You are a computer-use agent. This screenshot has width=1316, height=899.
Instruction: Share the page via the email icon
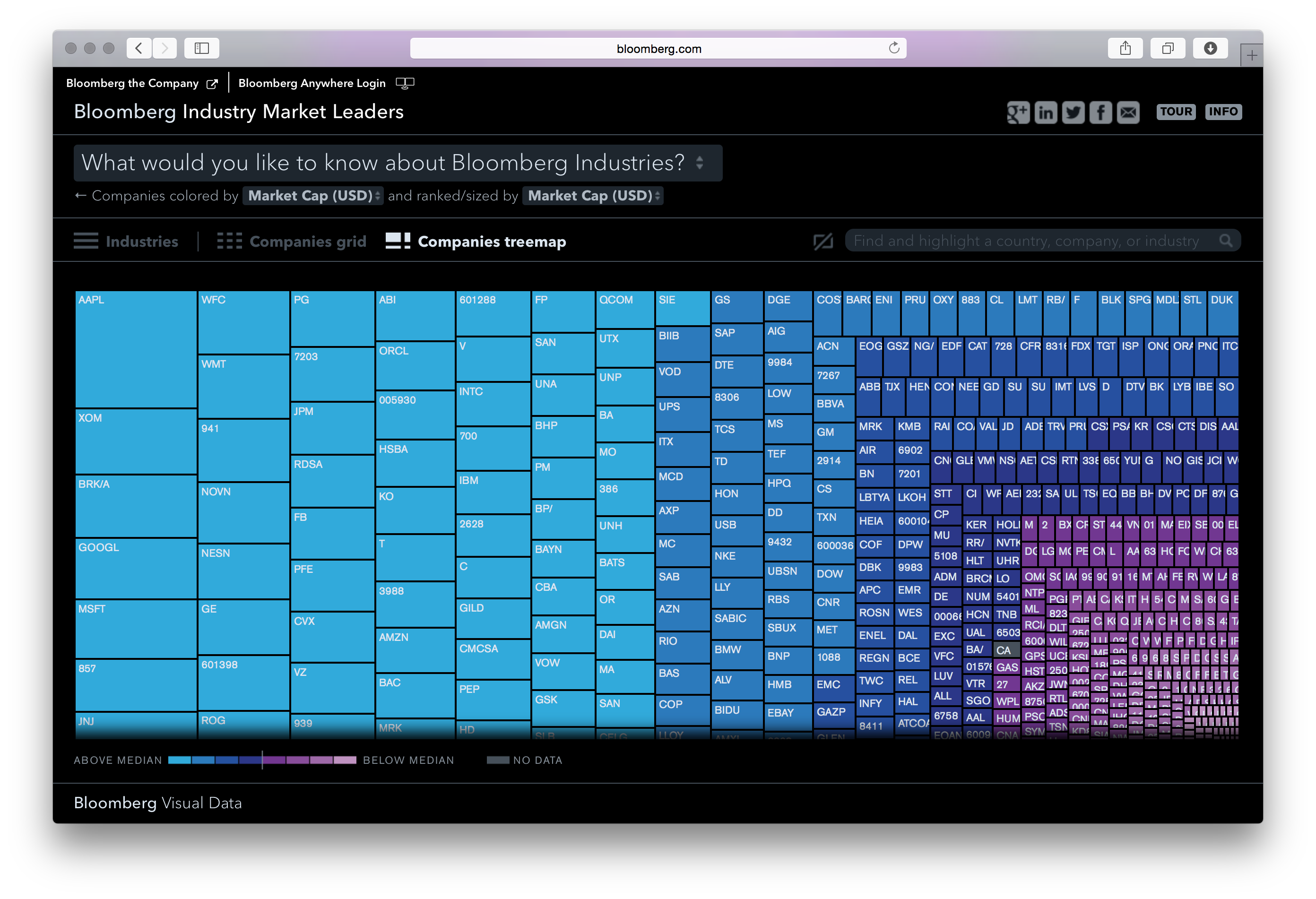pyautogui.click(x=1128, y=112)
